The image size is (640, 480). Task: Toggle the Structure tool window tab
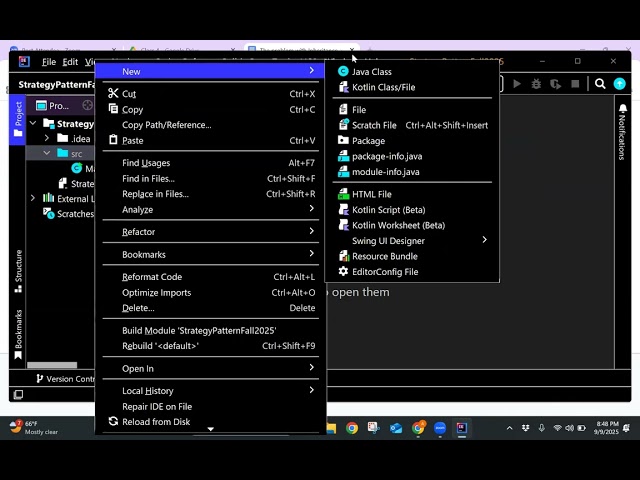coord(18,271)
